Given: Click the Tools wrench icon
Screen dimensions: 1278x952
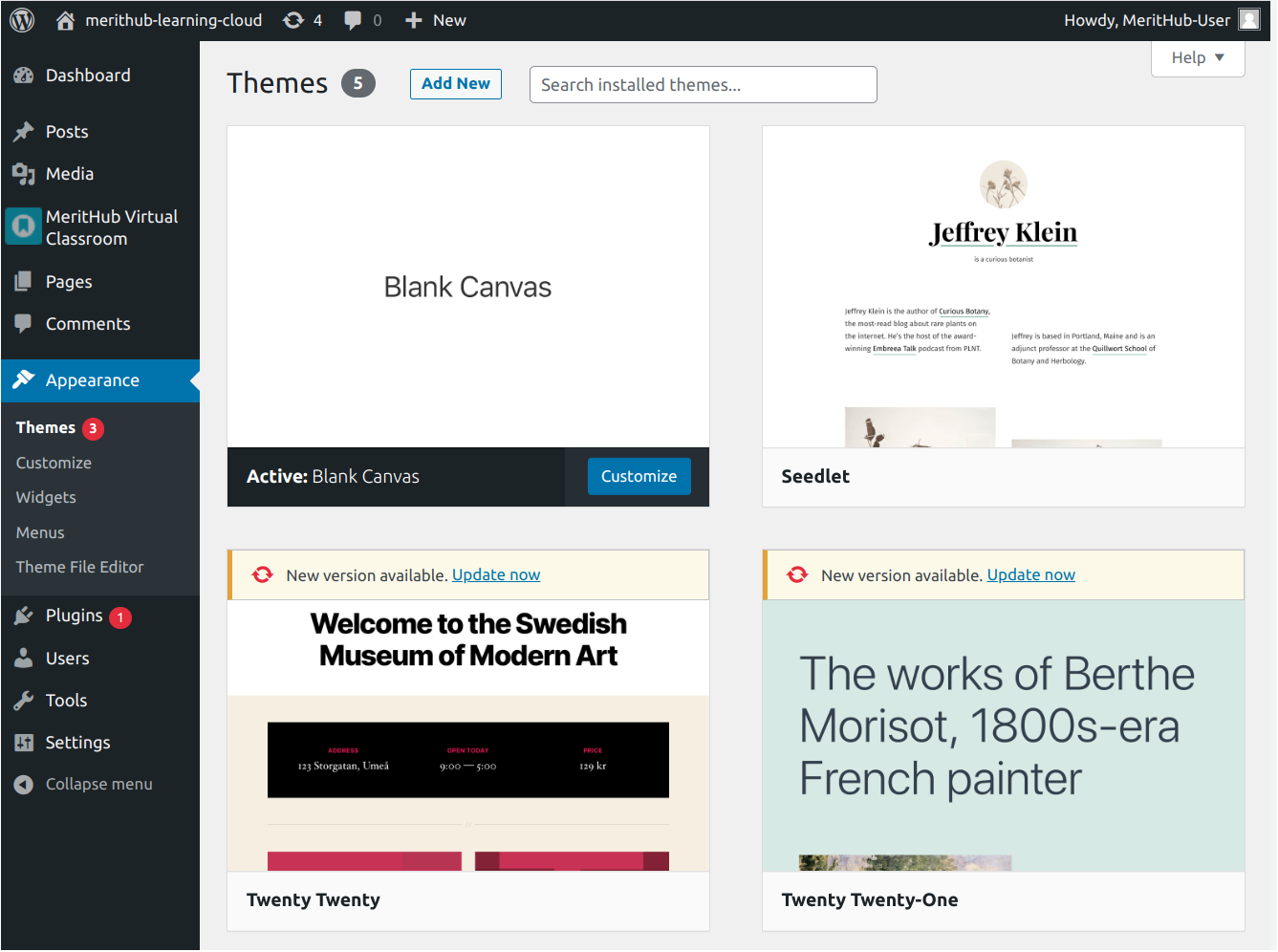Looking at the screenshot, I should pos(24,701).
